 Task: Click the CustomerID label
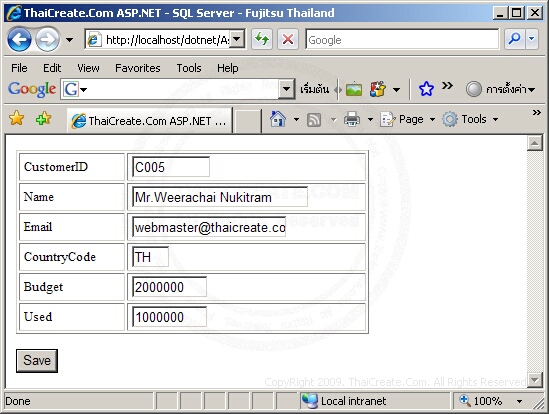[56, 167]
